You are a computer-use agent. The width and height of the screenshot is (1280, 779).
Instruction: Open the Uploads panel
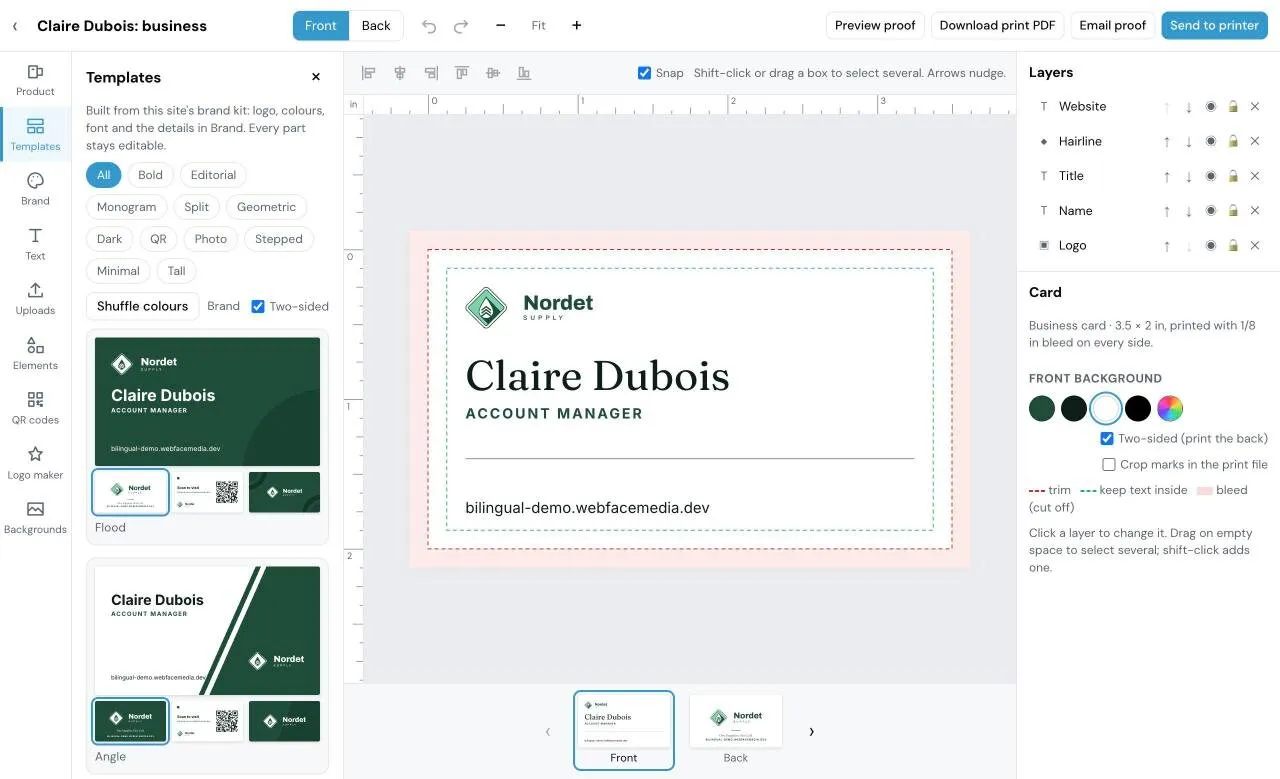[35, 298]
